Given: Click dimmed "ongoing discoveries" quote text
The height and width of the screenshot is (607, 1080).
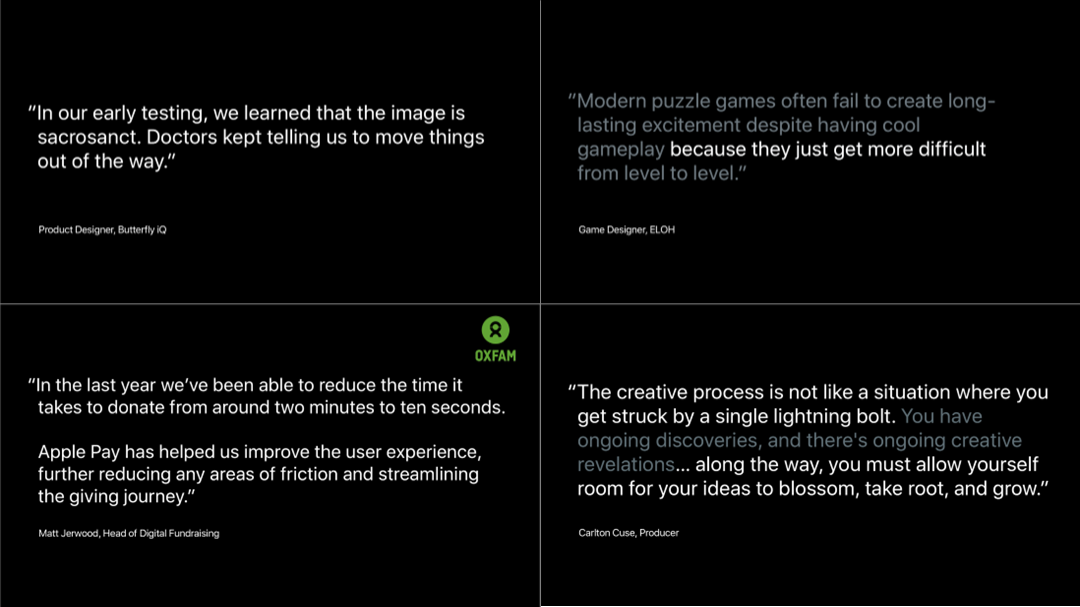Looking at the screenshot, I should 800,440.
